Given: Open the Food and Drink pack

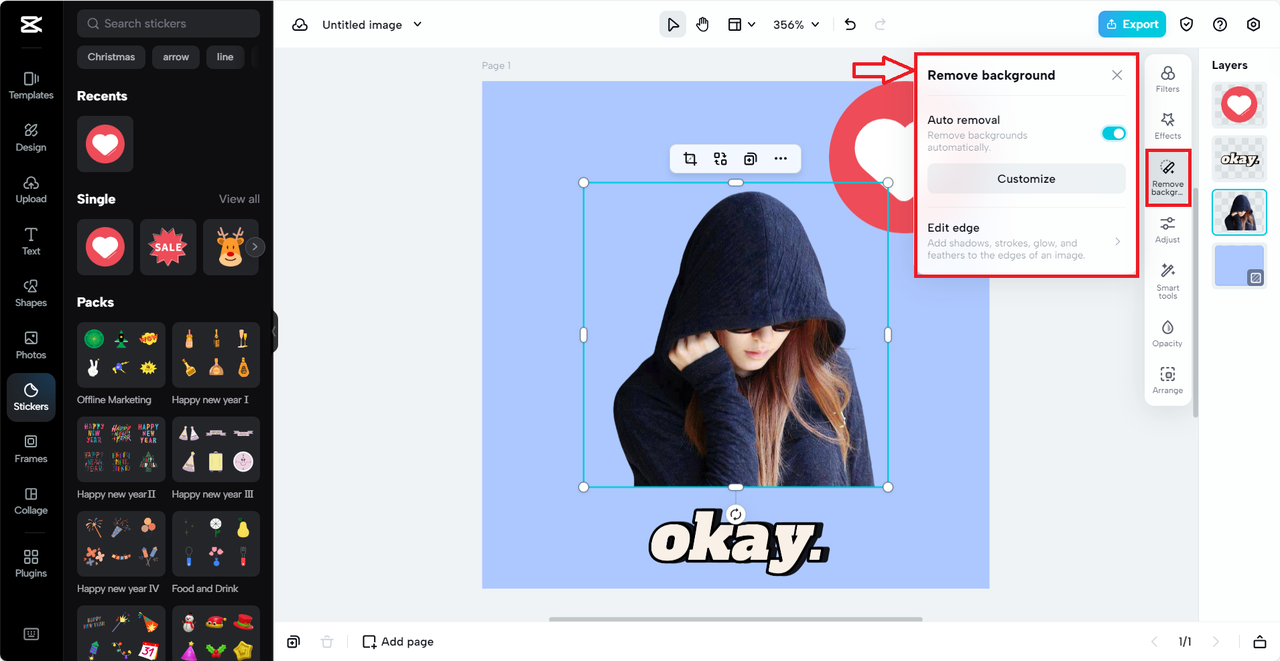Looking at the screenshot, I should pyautogui.click(x=216, y=544).
